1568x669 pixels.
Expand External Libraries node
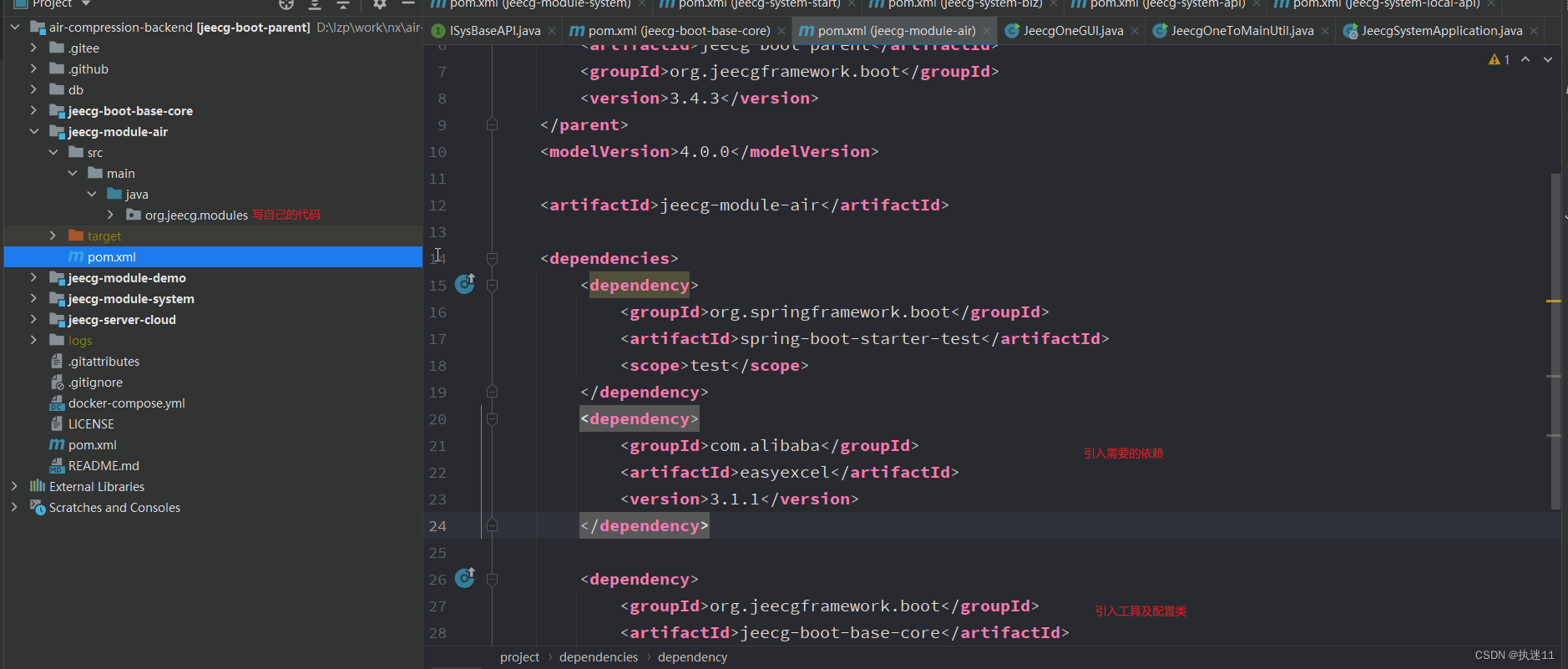(14, 486)
